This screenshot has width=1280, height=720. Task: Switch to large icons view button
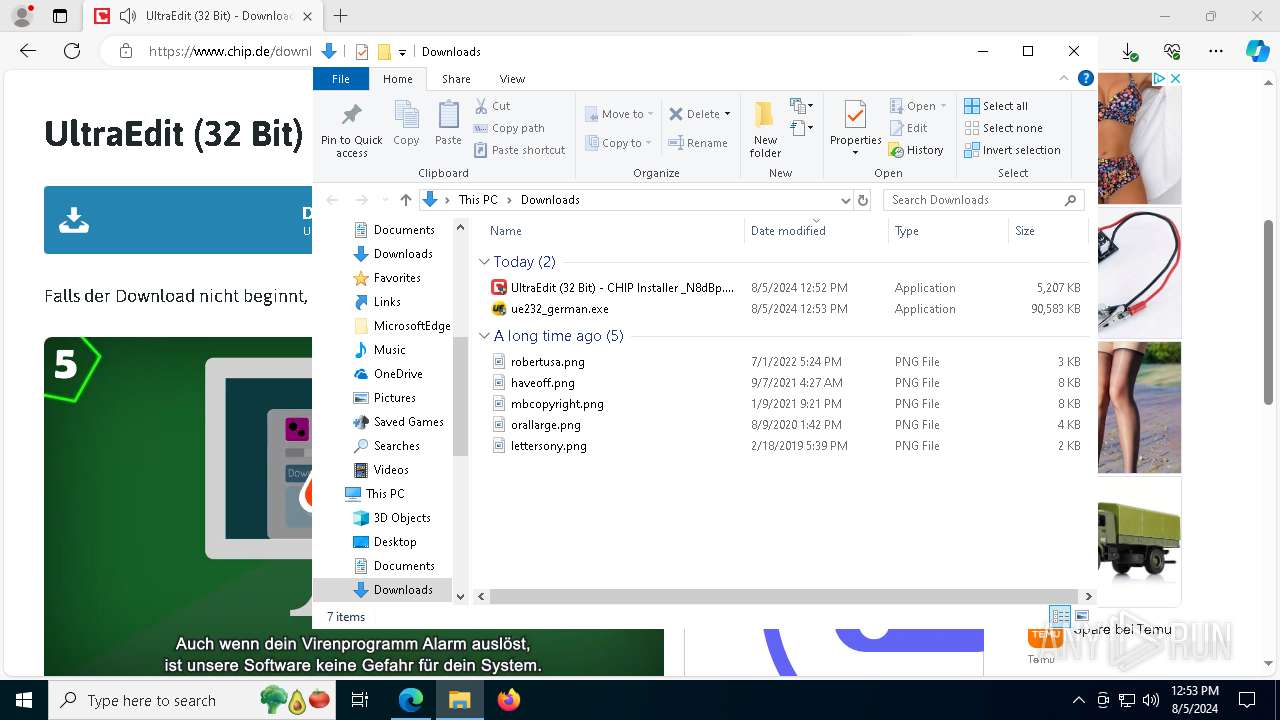point(1081,616)
